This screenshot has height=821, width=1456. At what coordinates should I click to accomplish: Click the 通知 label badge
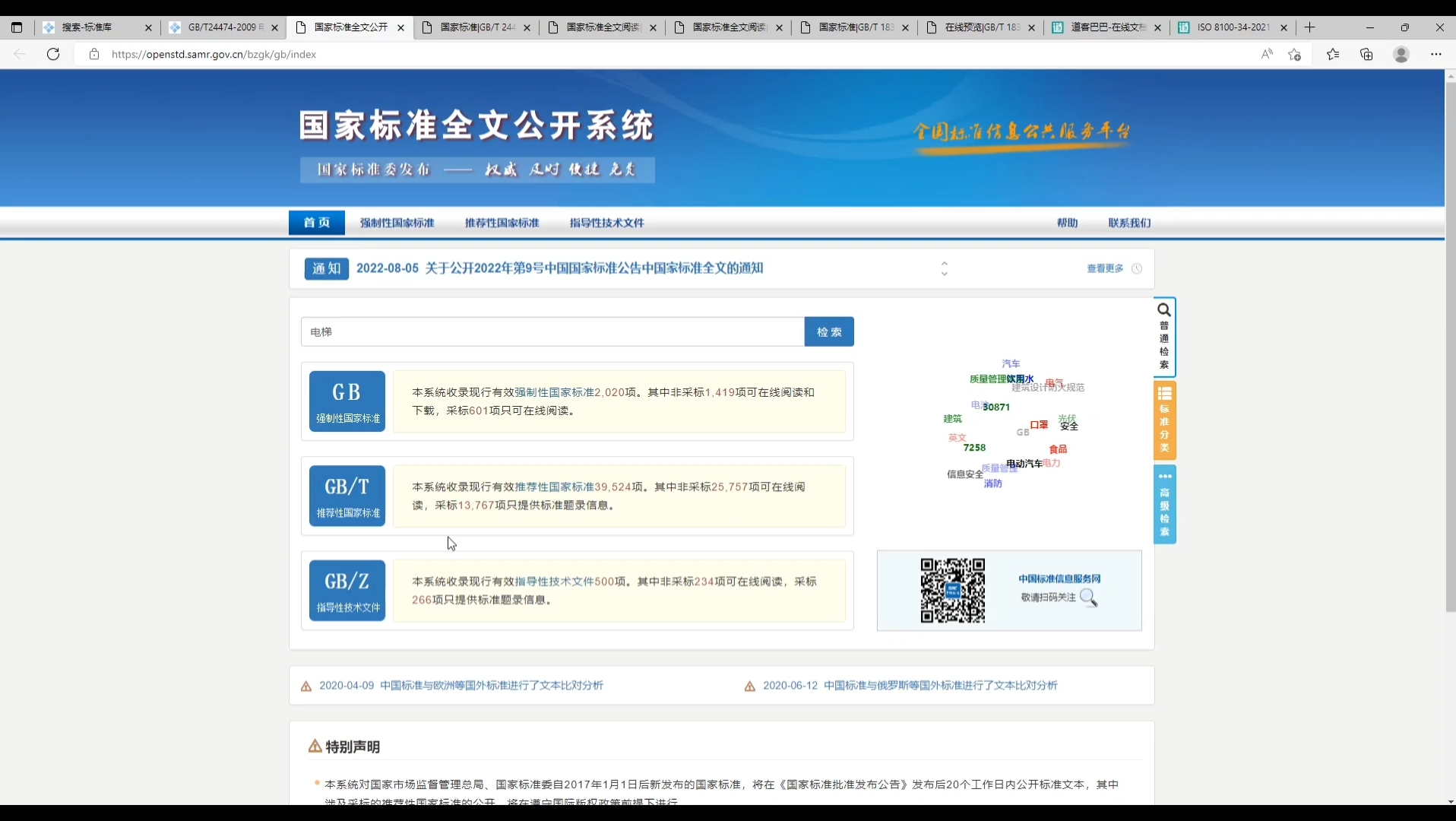point(327,268)
